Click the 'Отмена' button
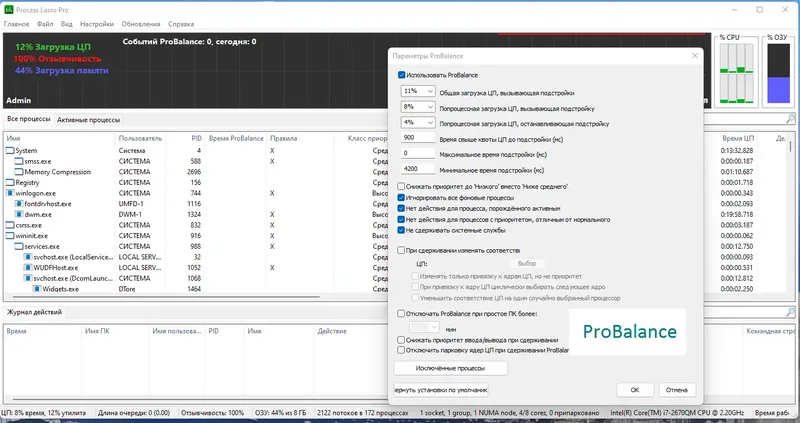The width and height of the screenshot is (800, 423). (x=677, y=390)
